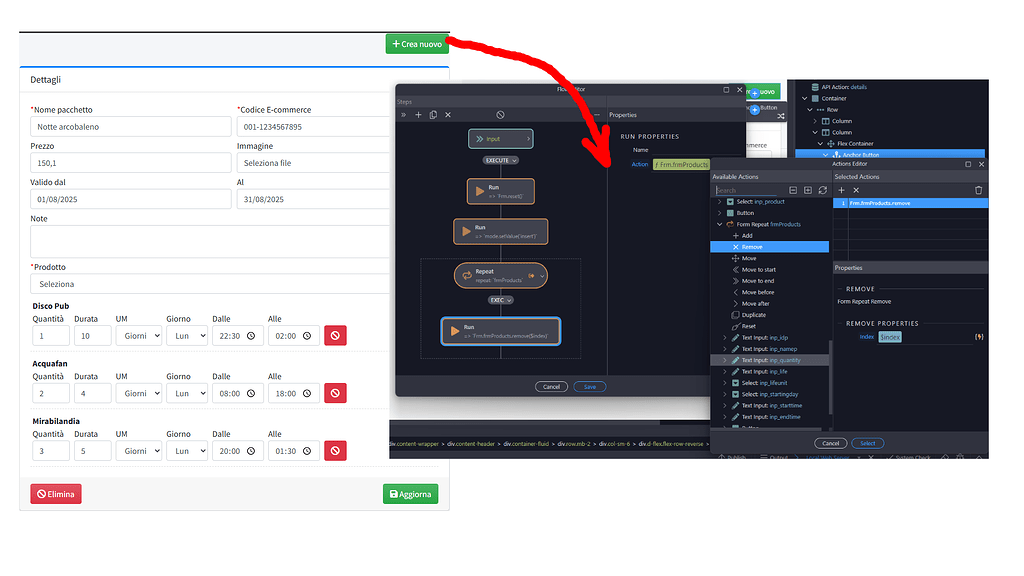Copy step icon in Flow Editor toolbar
Image resolution: width=1024 pixels, height=576 pixels.
[433, 115]
